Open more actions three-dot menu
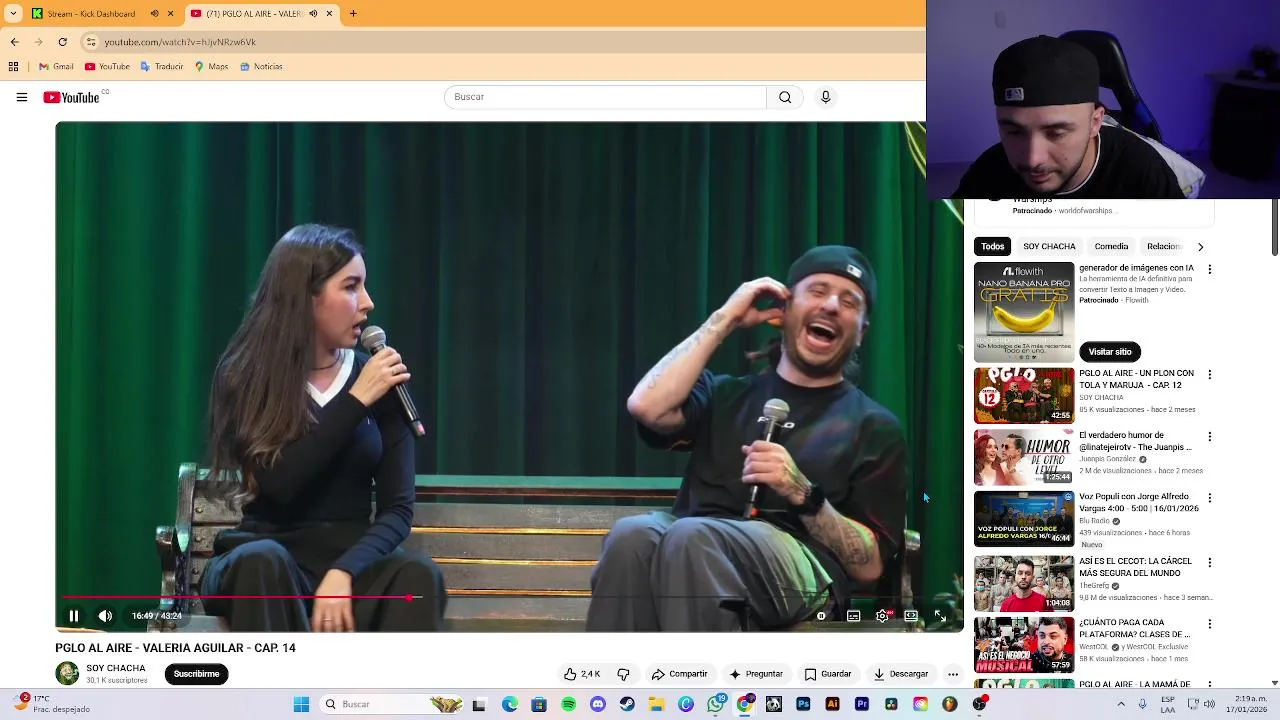 [953, 674]
